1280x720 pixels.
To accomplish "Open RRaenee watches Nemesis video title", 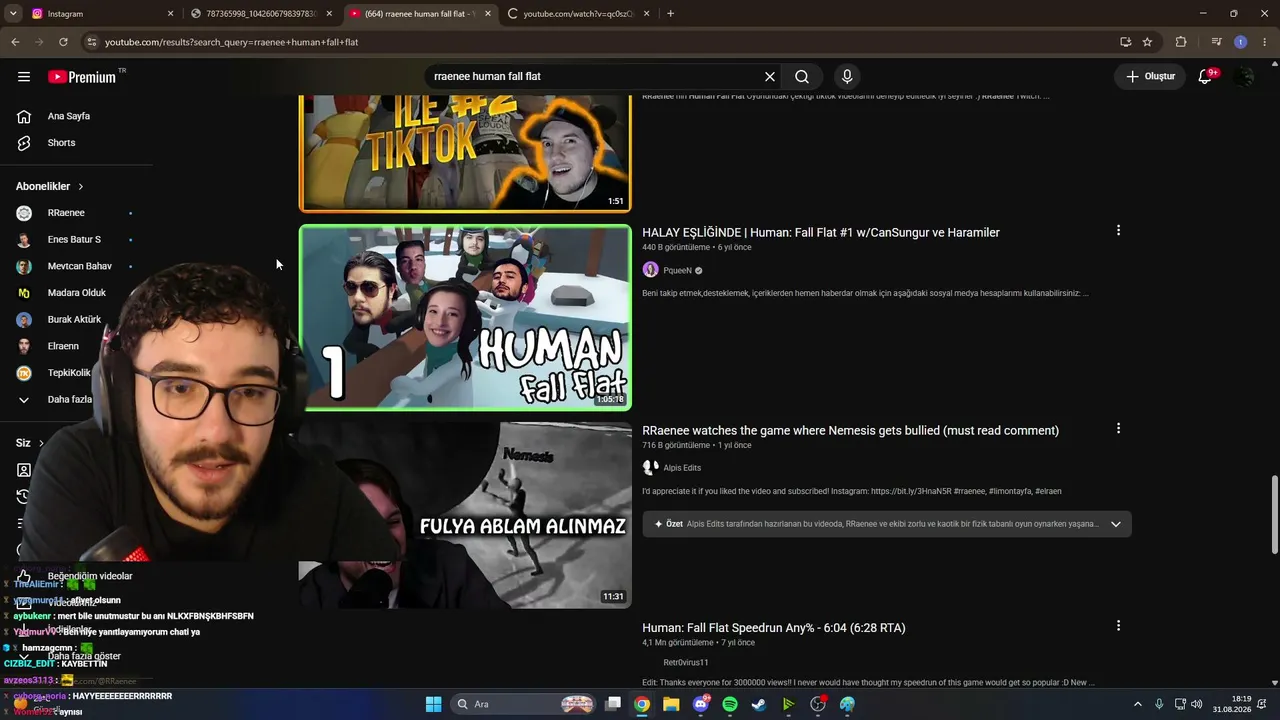I will click(850, 431).
